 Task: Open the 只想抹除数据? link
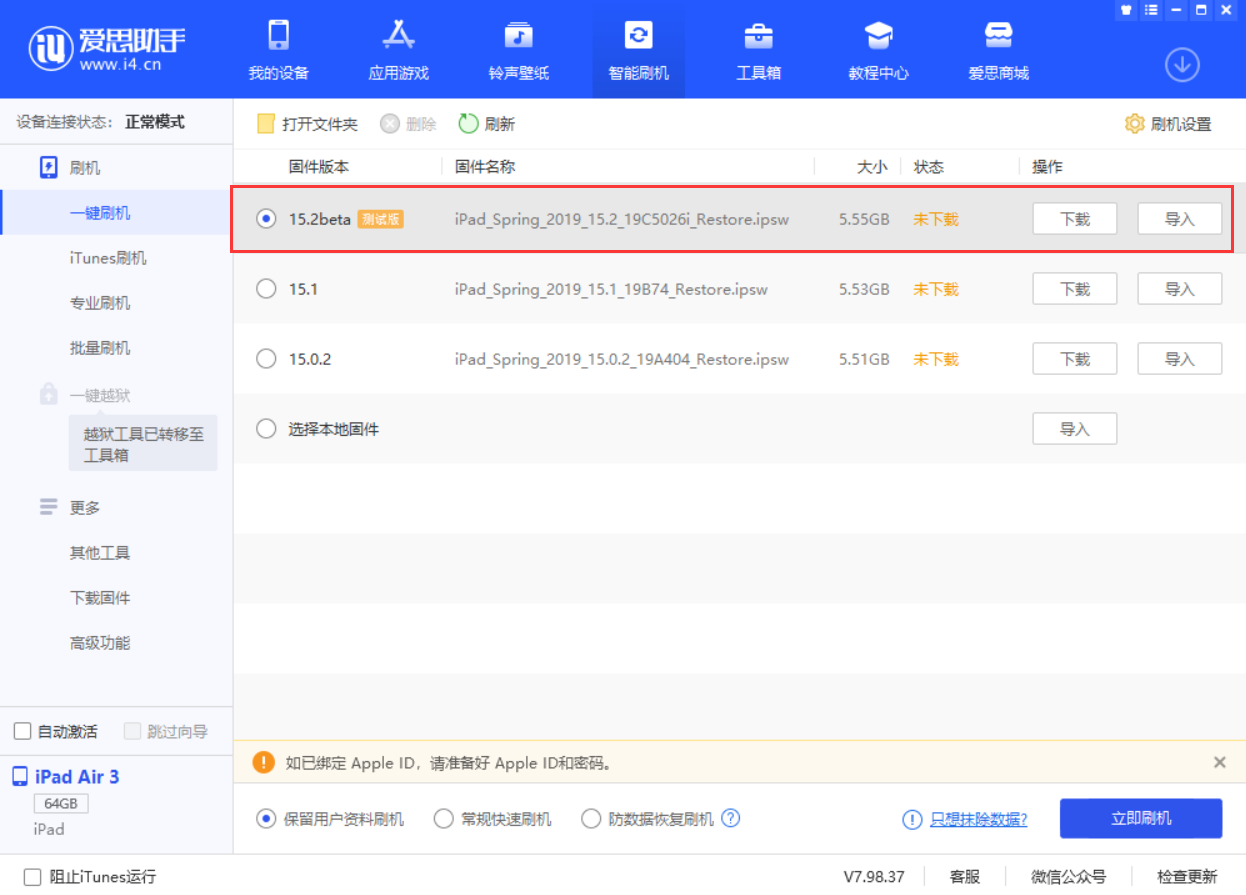tap(979, 819)
